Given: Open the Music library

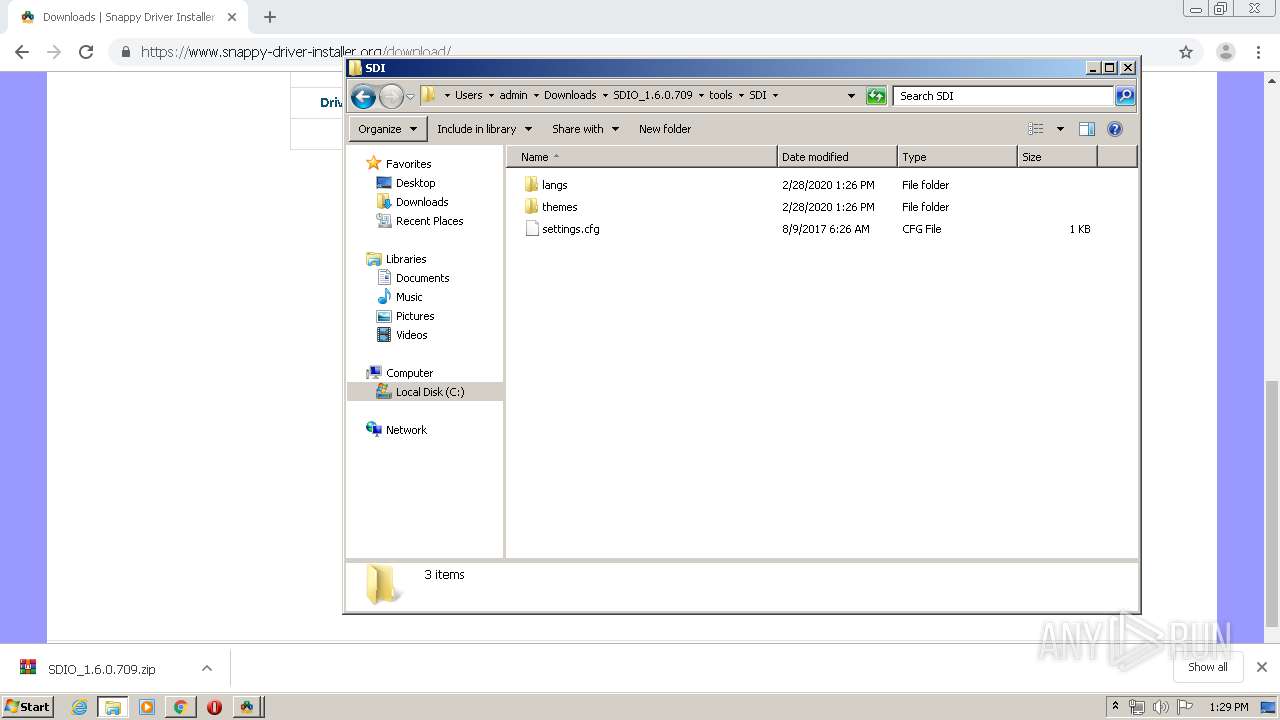Looking at the screenshot, I should [409, 297].
